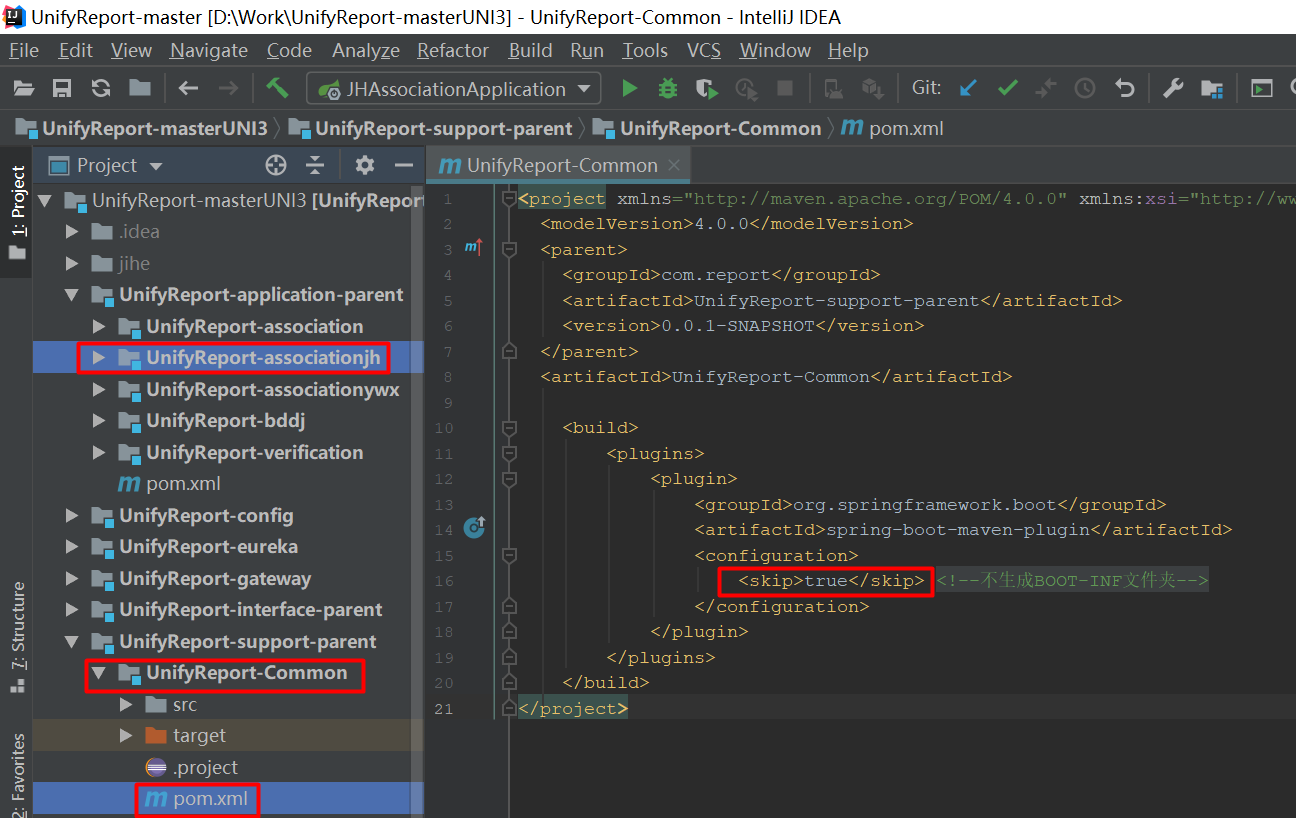The height and width of the screenshot is (818, 1296).
Task: Click the Maven parent gutter icon on line 3
Action: [474, 248]
